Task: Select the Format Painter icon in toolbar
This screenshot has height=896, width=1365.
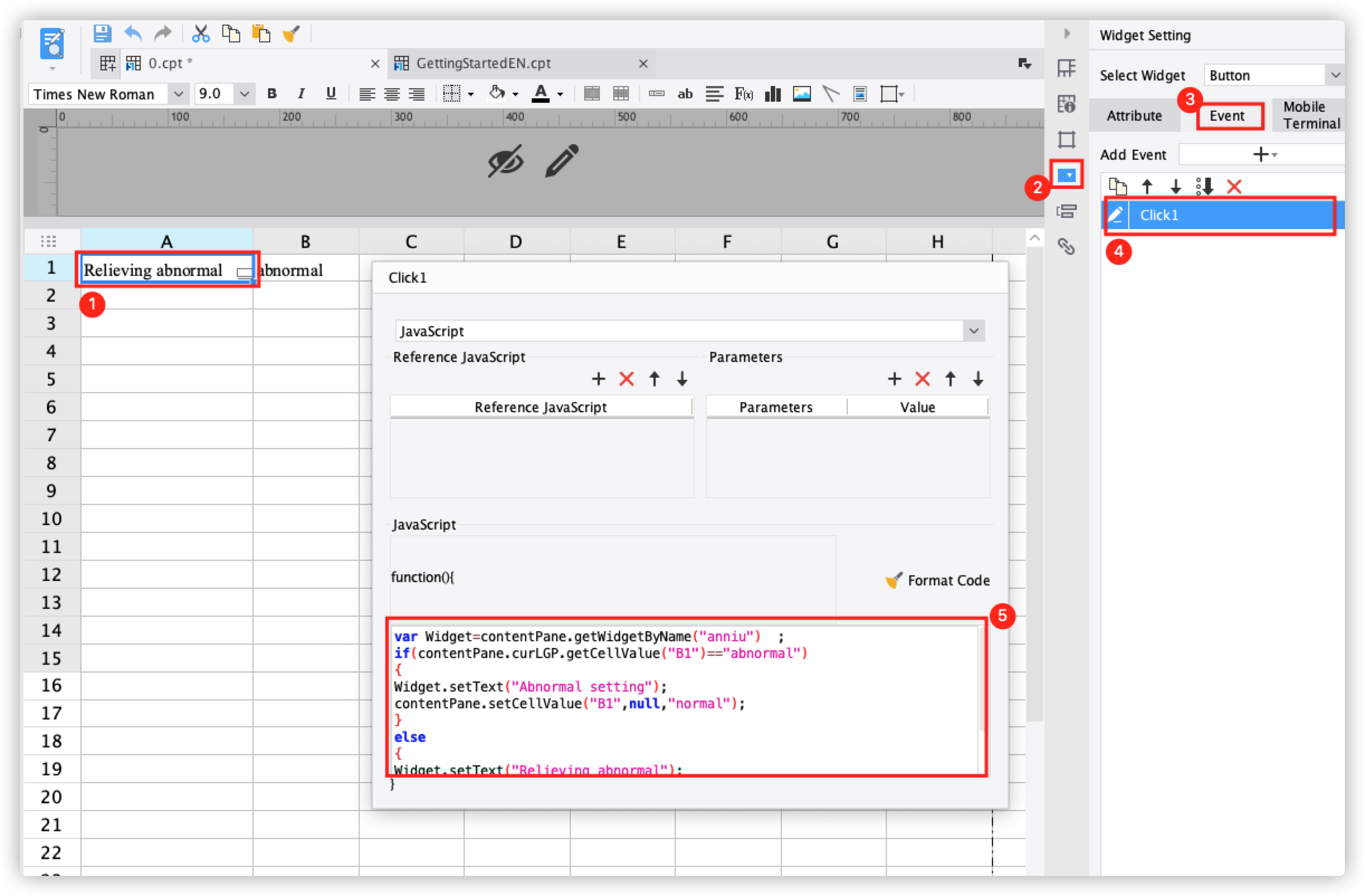Action: click(292, 34)
